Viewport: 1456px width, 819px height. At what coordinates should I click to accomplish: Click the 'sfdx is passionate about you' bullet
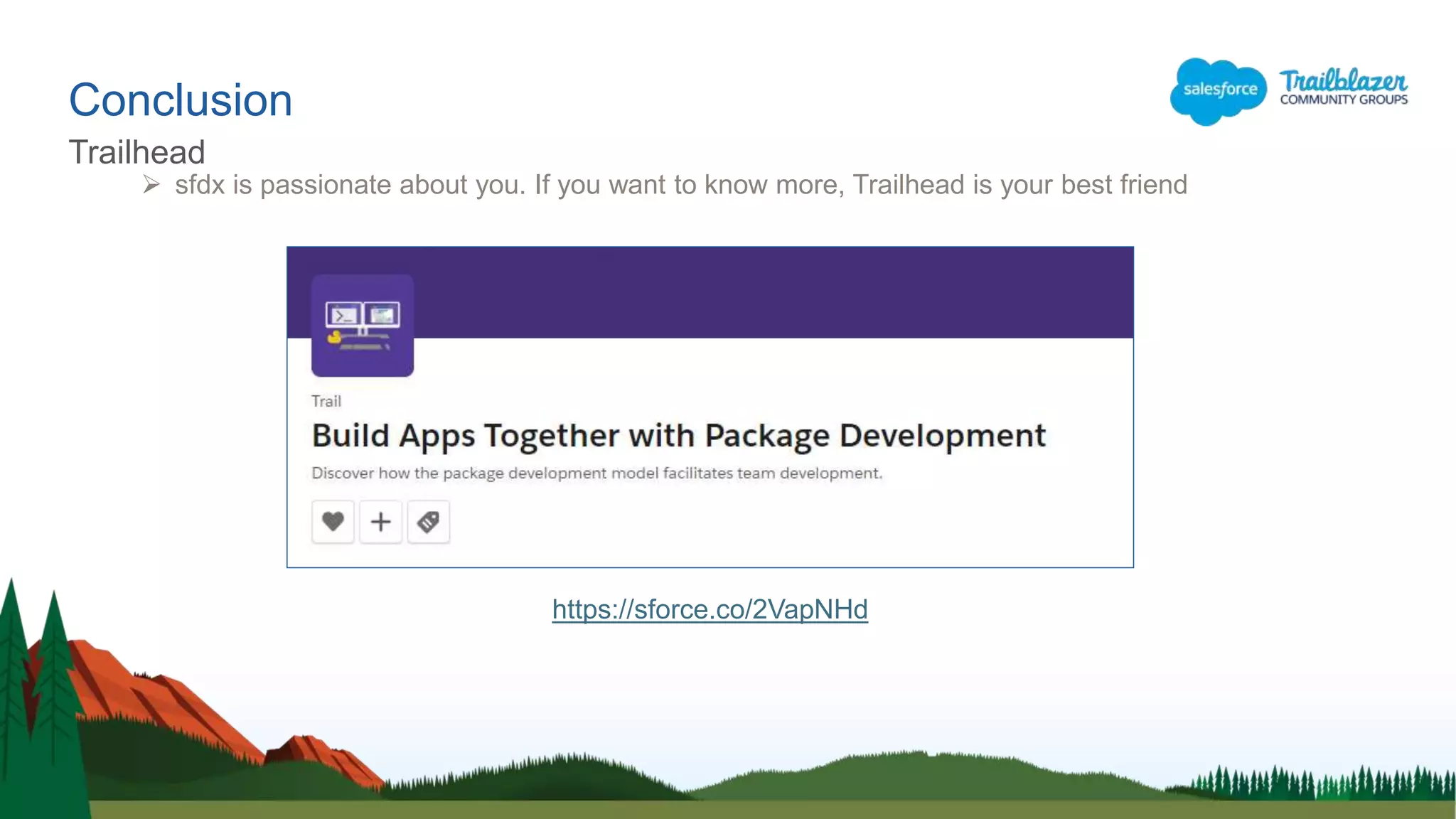pos(681,185)
